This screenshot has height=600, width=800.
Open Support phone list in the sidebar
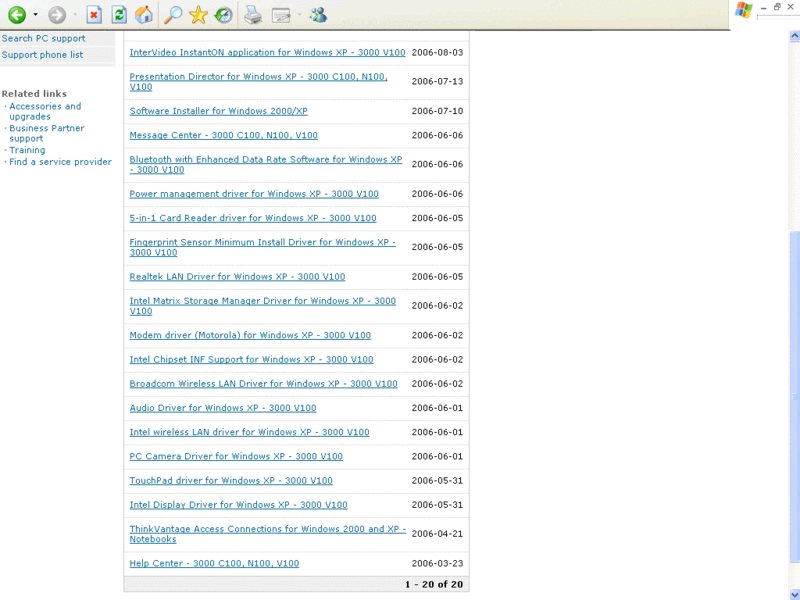(x=42, y=55)
